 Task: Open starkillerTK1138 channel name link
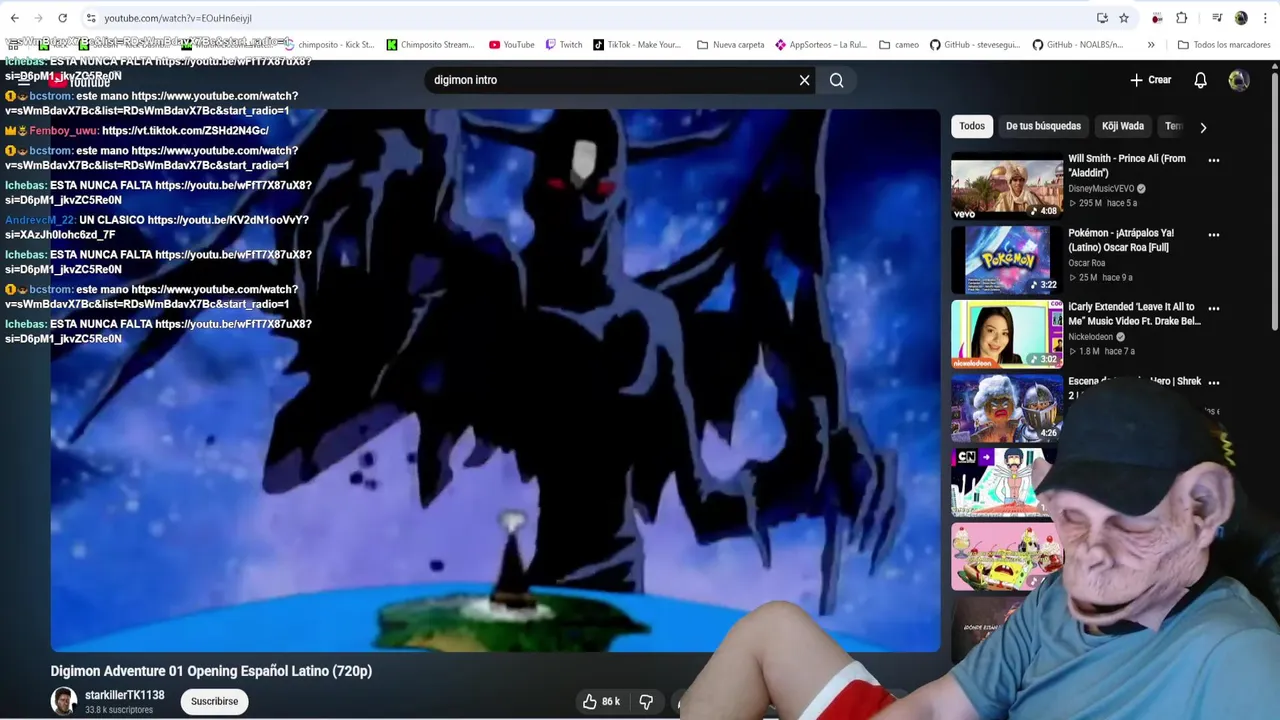tap(124, 695)
